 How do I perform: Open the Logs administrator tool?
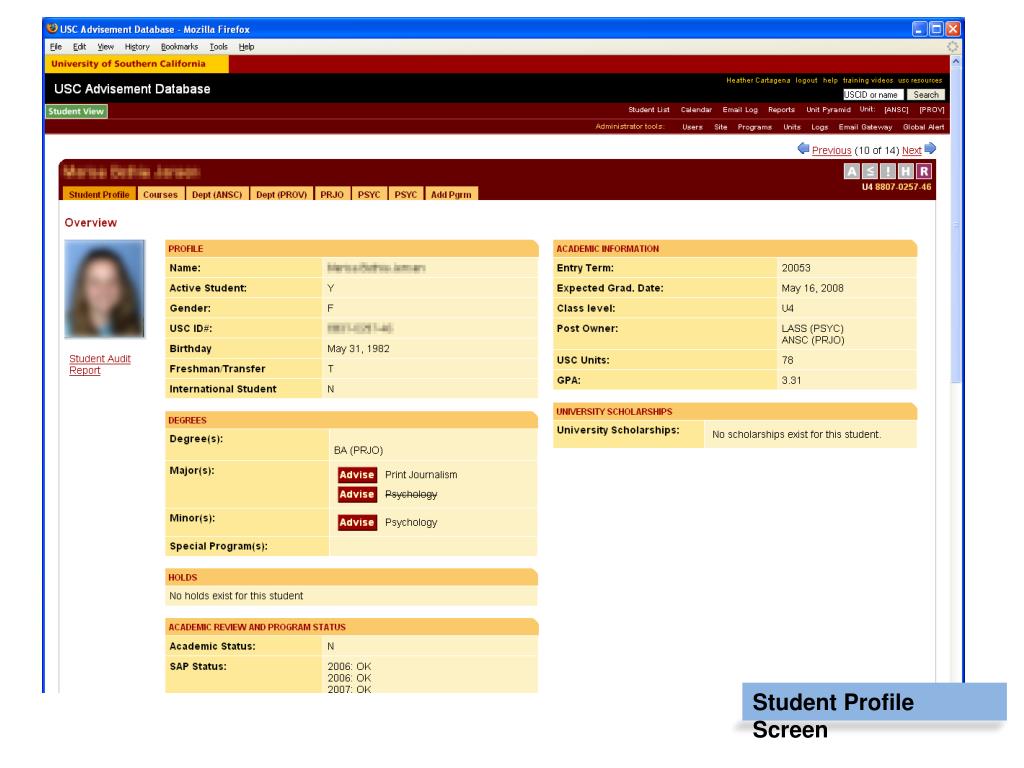click(x=820, y=127)
